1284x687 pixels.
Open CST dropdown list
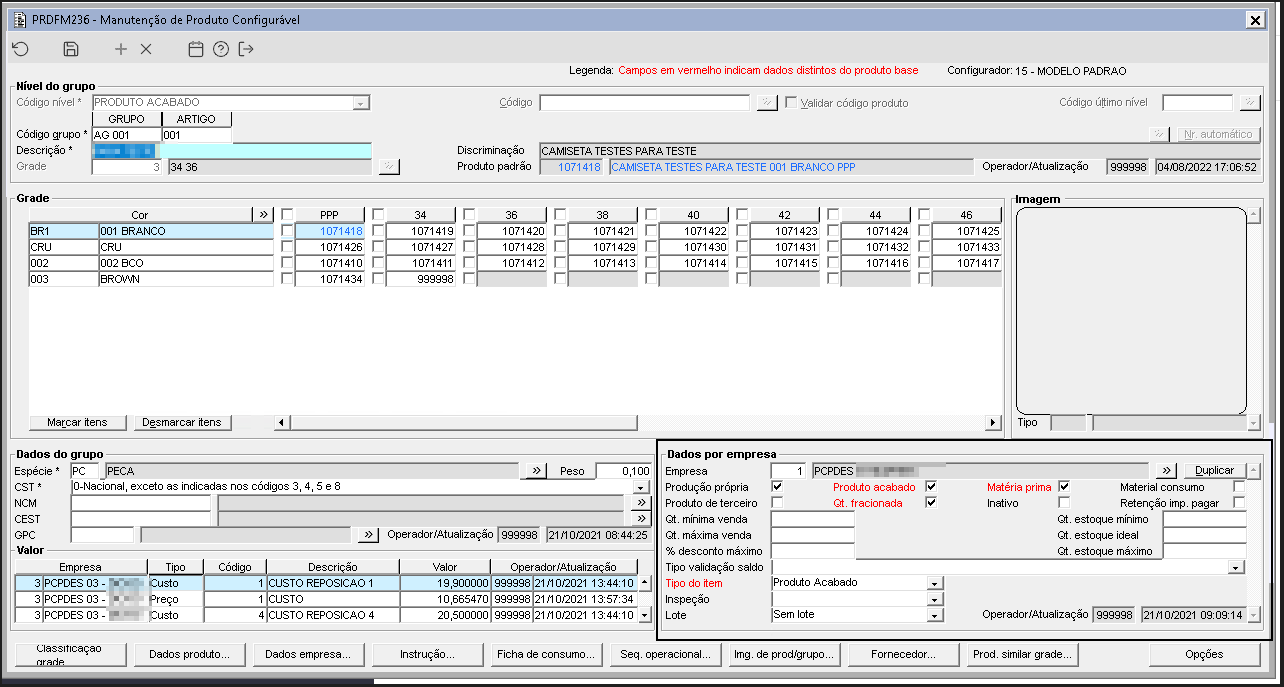(642, 487)
